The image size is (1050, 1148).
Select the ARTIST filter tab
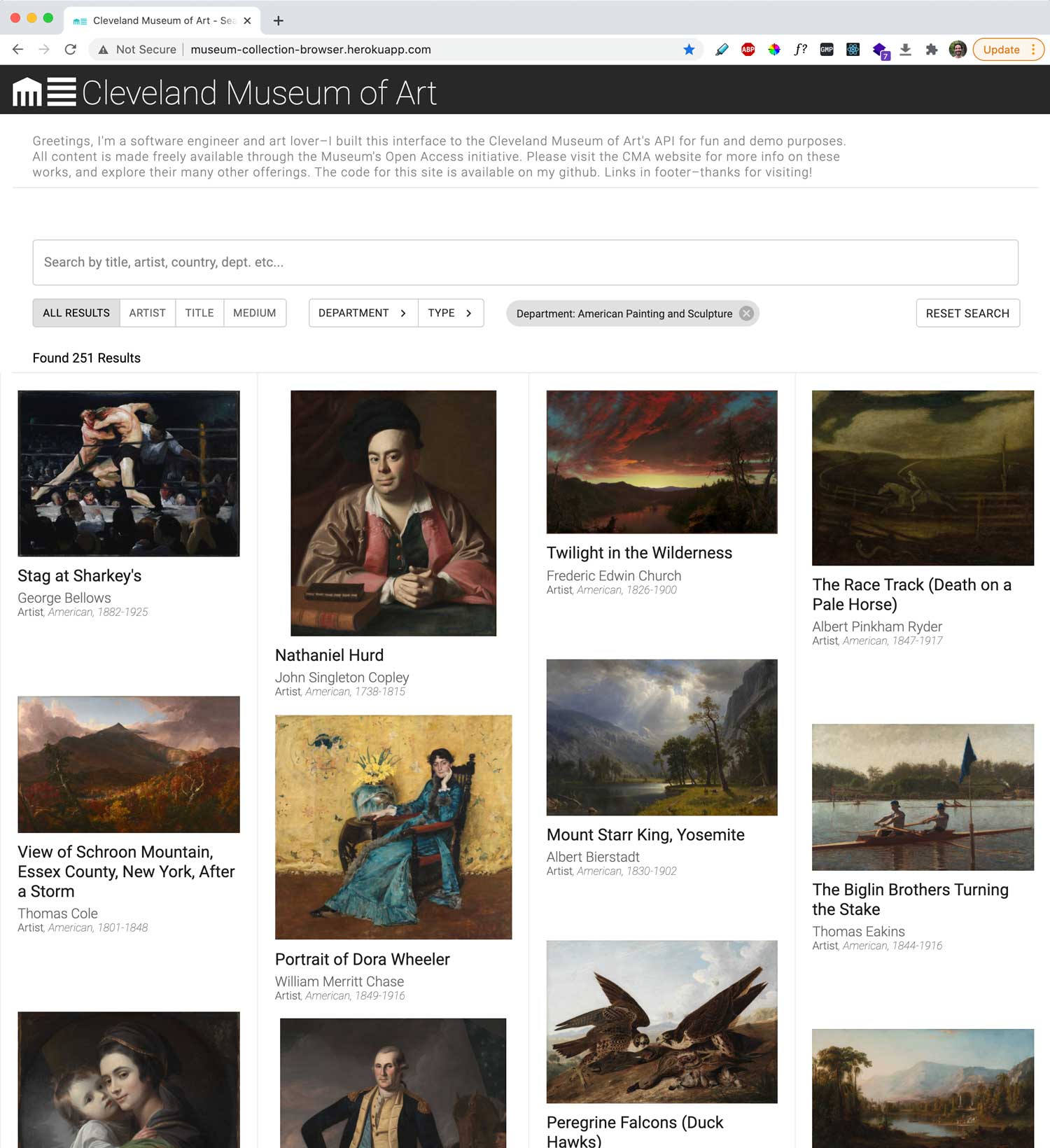tap(147, 313)
